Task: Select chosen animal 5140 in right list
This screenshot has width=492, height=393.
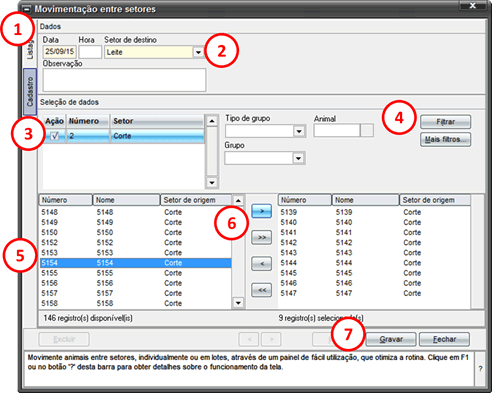Action: (374, 222)
